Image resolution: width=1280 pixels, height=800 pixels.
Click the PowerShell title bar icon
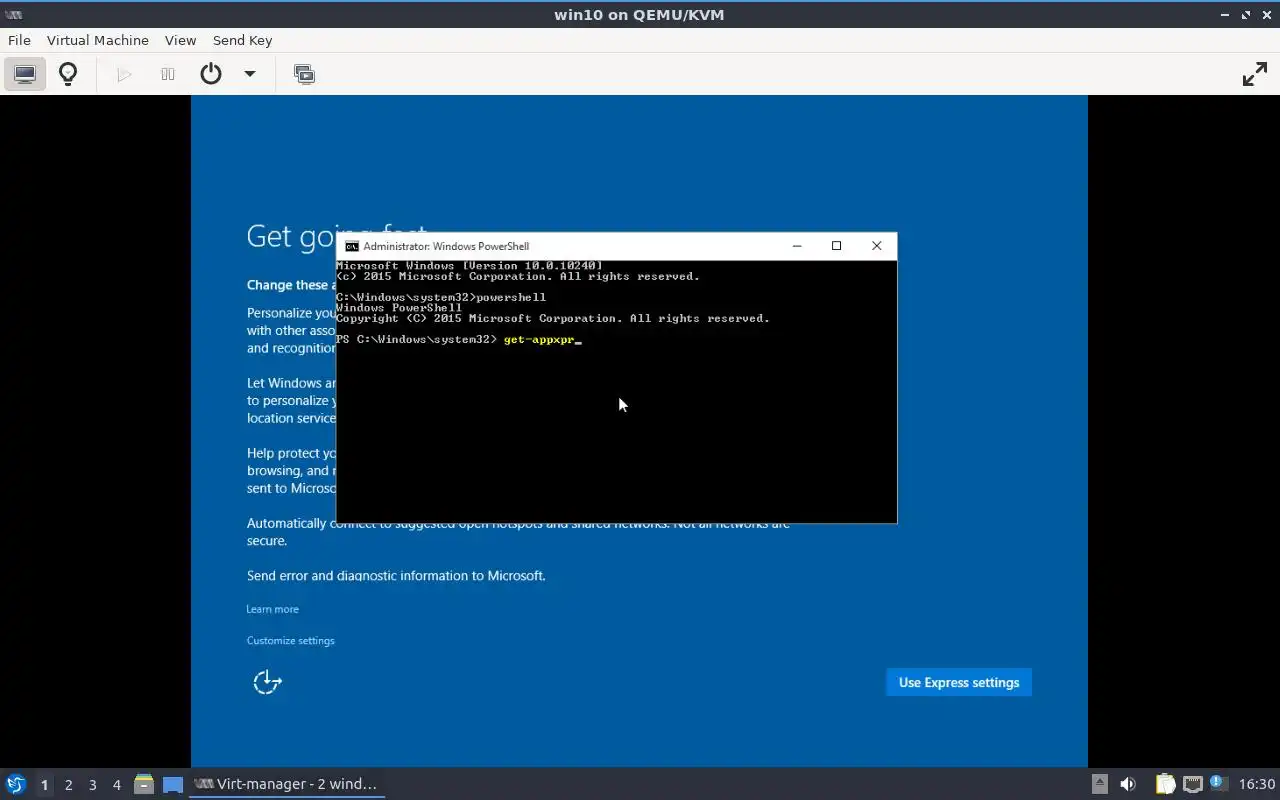point(352,246)
